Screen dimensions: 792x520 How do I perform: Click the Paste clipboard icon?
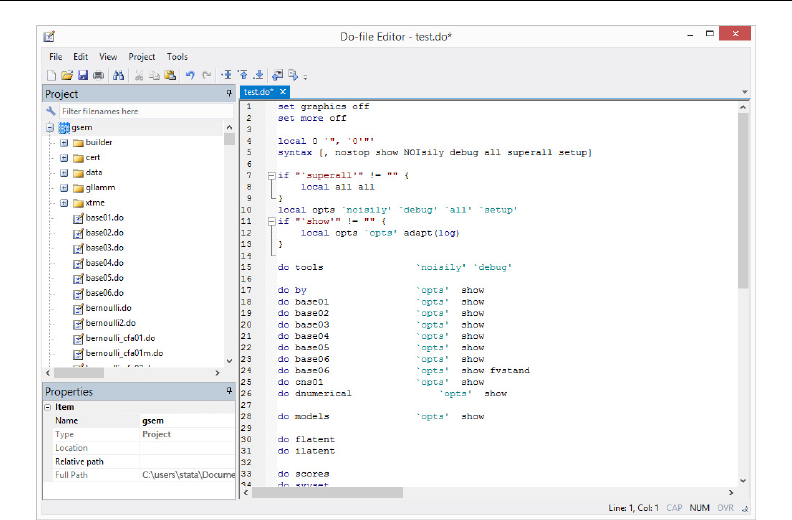(170, 75)
